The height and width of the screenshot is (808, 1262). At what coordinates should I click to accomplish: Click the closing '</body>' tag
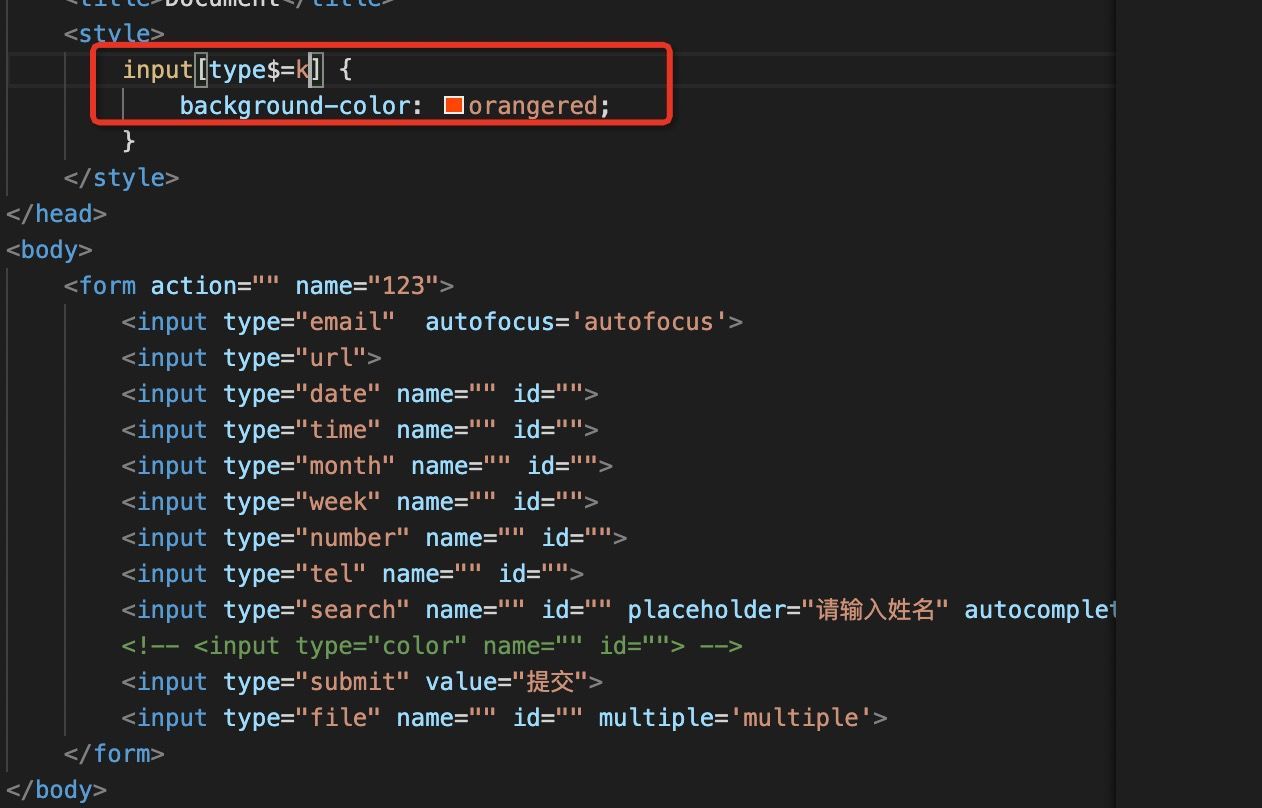tap(56, 789)
